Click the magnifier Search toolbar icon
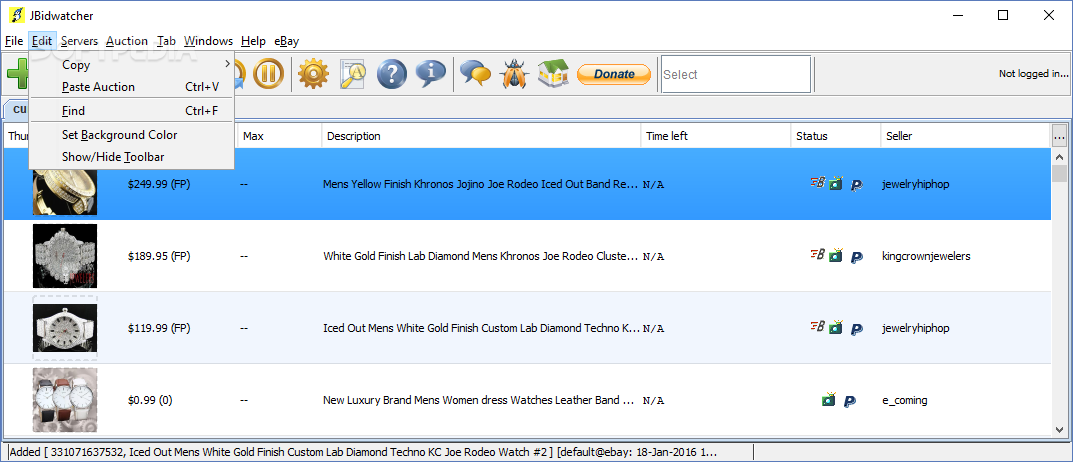Screen dimensions: 1073x462 (x=354, y=73)
